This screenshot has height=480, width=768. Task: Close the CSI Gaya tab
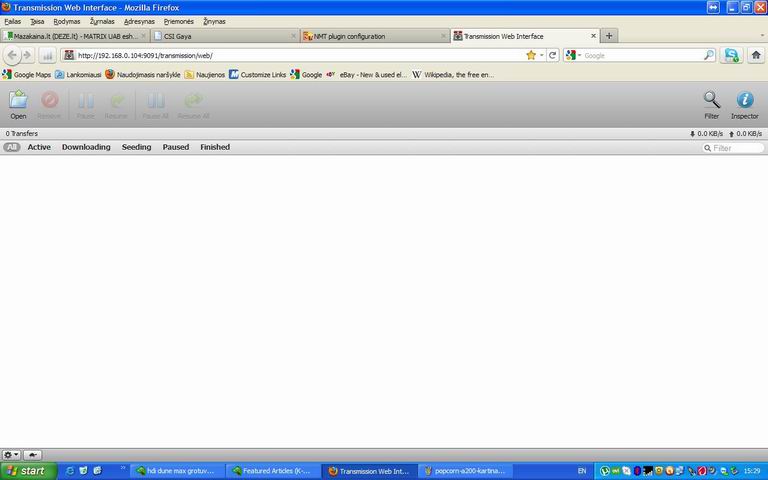(293, 36)
